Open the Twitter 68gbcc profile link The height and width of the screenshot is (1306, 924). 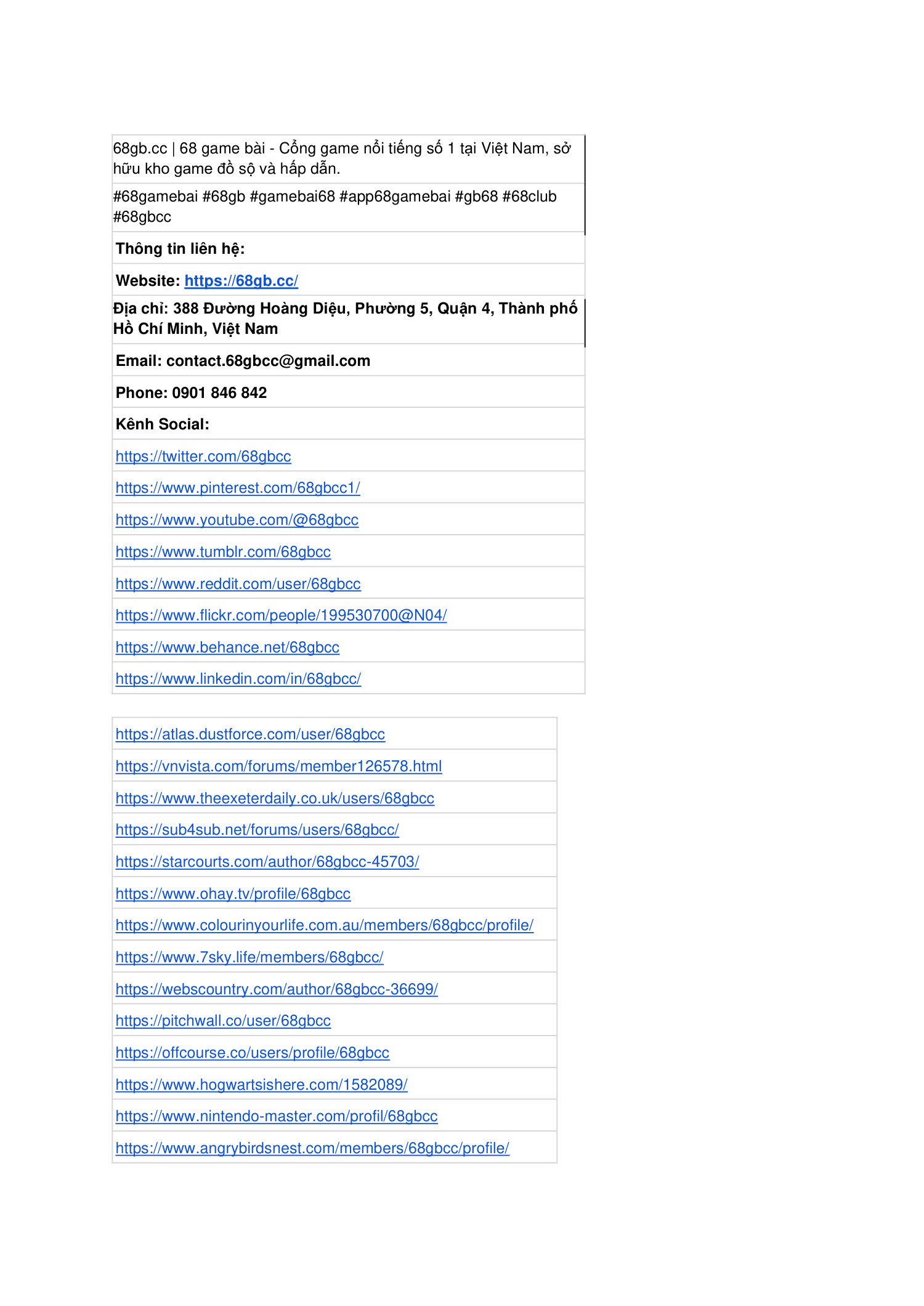pos(203,456)
